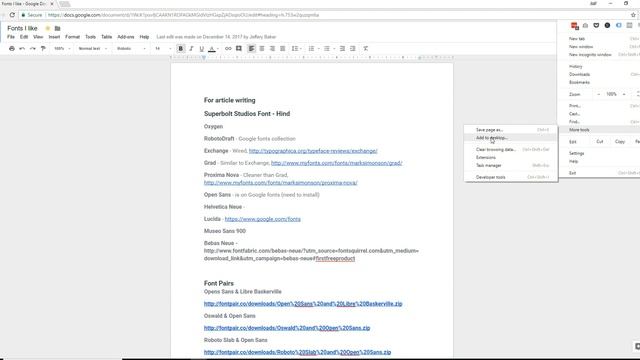
Task: Click the Insert link icon
Action: (228, 49)
